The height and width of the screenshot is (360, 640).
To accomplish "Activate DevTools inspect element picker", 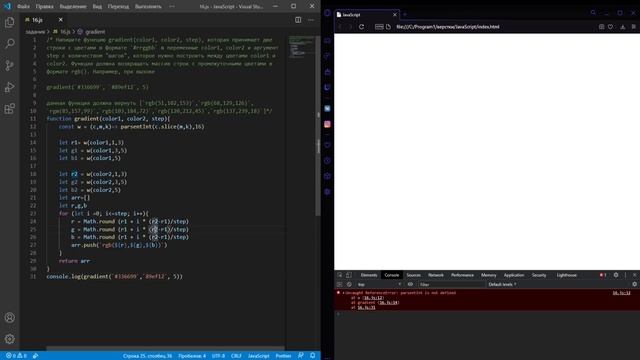I will (x=340, y=275).
